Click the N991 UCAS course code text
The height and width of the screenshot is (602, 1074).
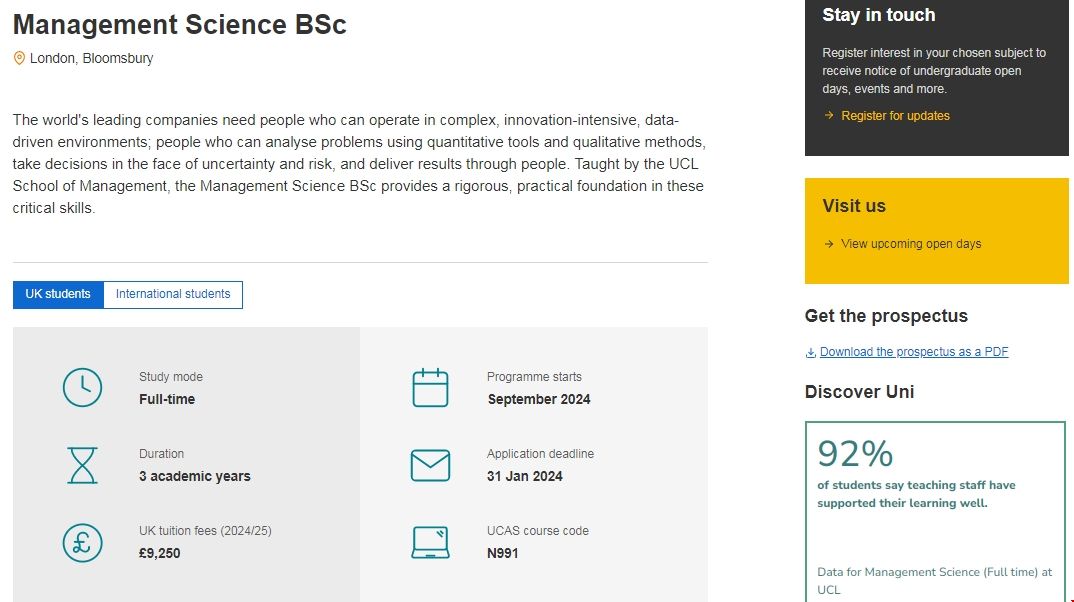point(503,553)
